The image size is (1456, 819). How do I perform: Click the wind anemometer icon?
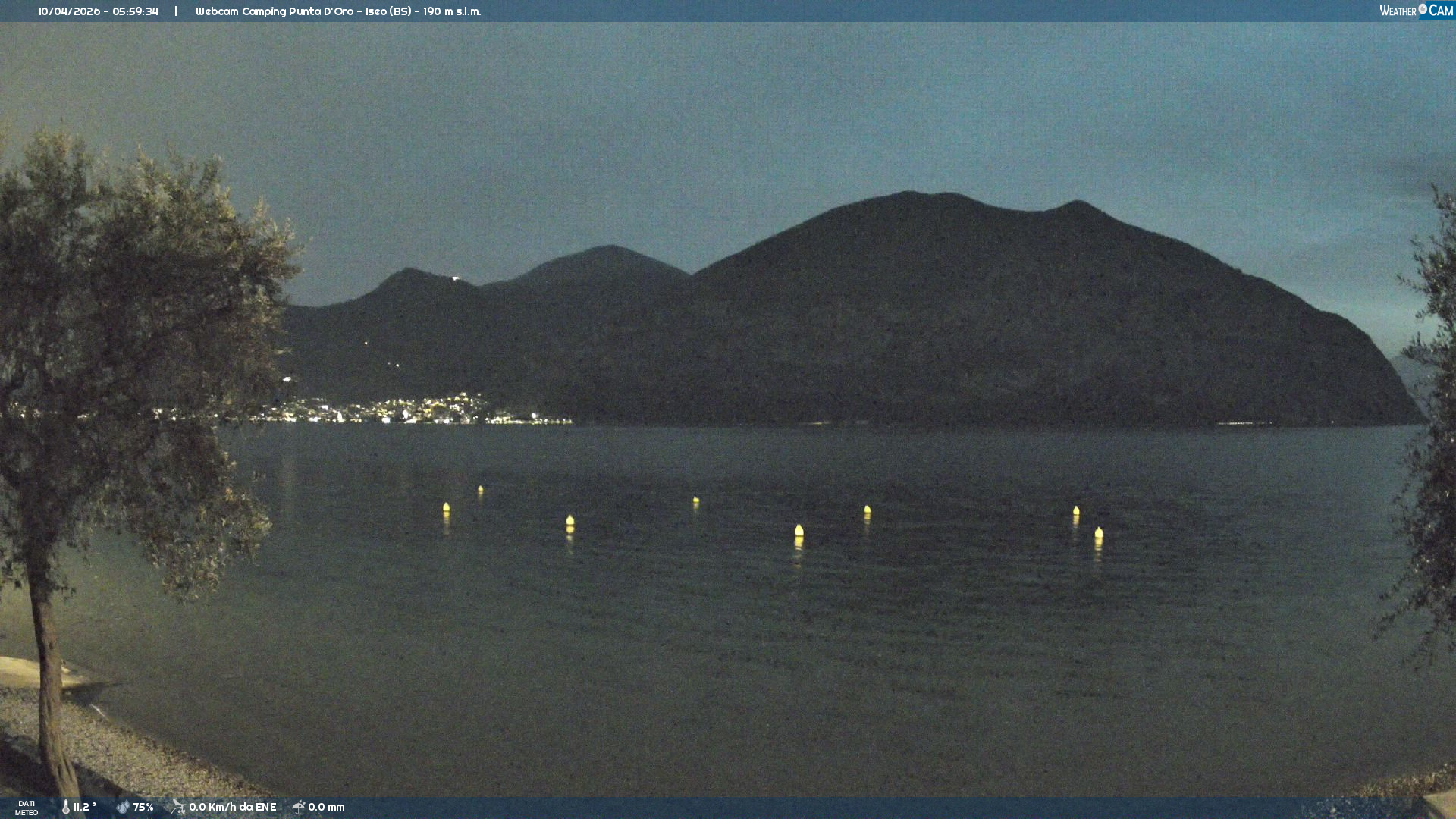pos(178,807)
